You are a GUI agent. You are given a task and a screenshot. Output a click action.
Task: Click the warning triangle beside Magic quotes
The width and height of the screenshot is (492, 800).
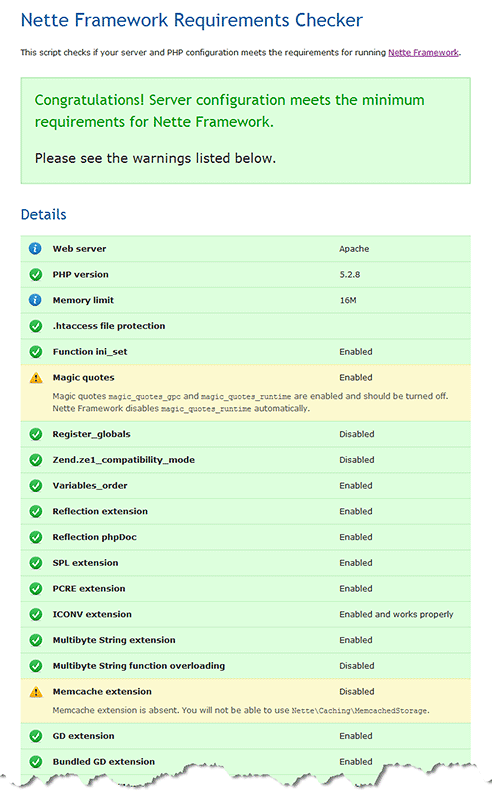pos(36,378)
